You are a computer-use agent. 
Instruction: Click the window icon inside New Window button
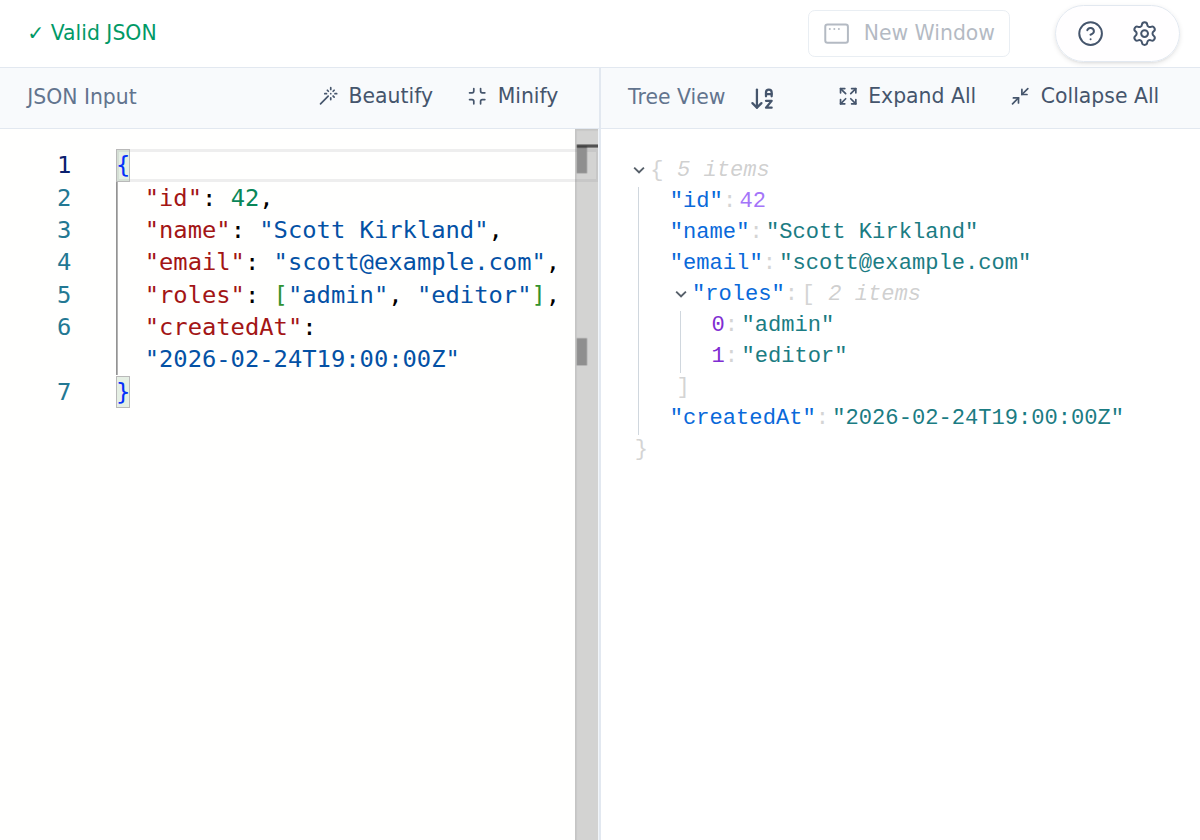click(x=838, y=33)
